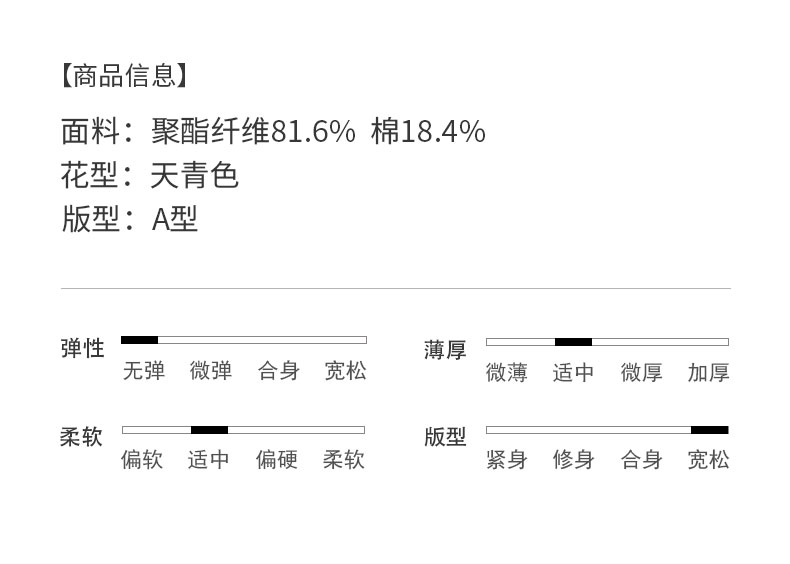Select the 微弹 option label
The height and width of the screenshot is (564, 790).
coord(211,371)
